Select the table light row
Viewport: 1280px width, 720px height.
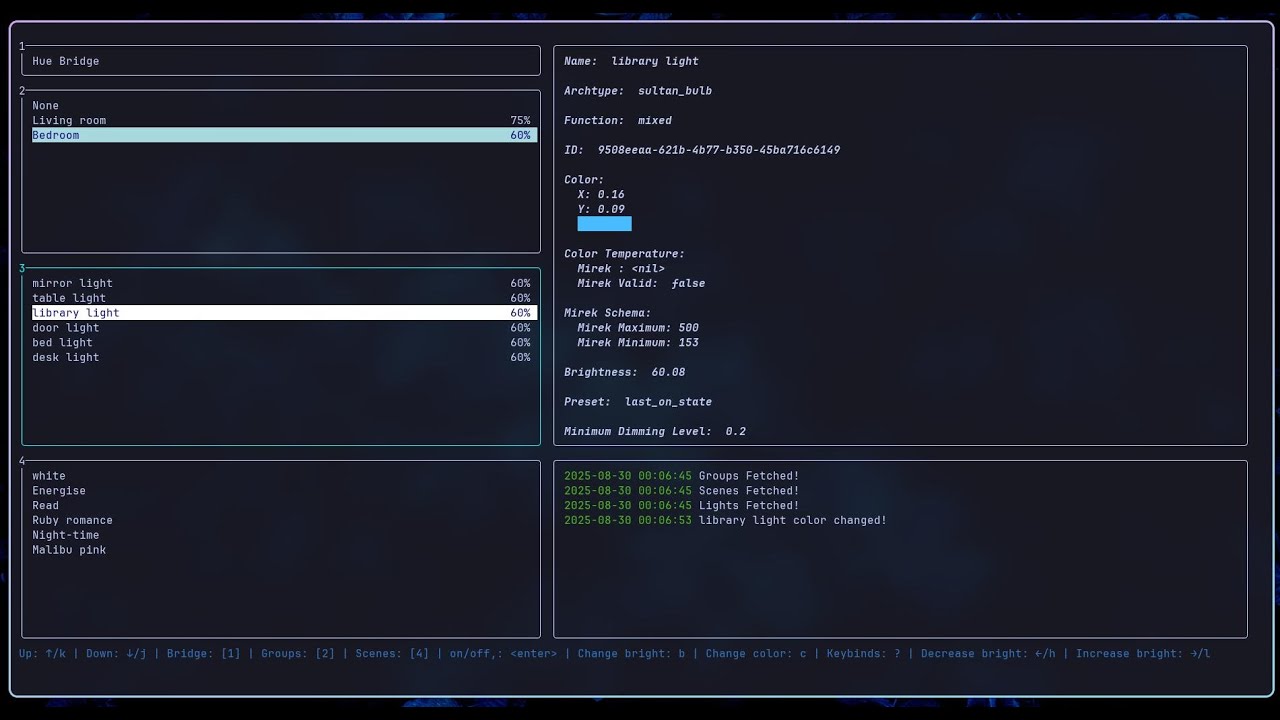[284, 298]
